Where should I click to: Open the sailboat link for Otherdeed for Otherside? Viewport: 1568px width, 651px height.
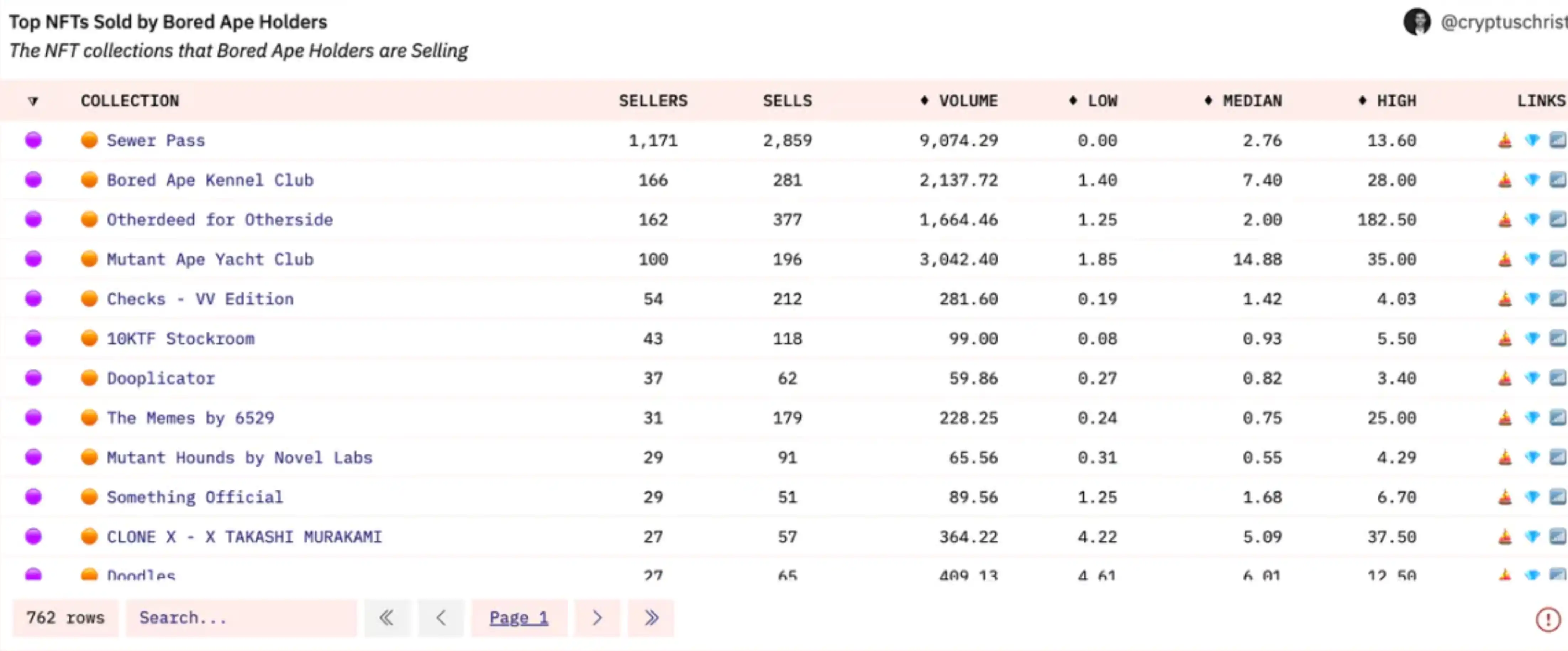coord(1505,220)
